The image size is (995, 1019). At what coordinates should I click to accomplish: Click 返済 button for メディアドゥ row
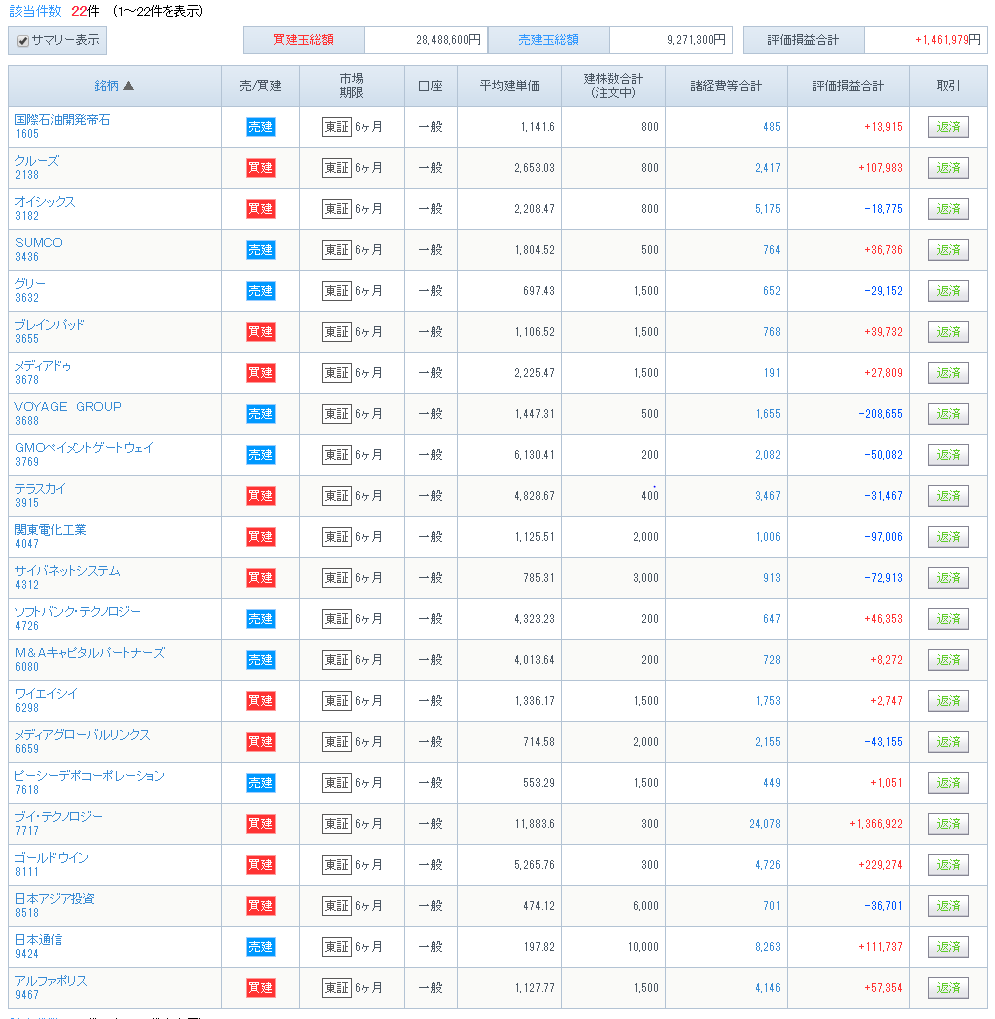click(948, 372)
